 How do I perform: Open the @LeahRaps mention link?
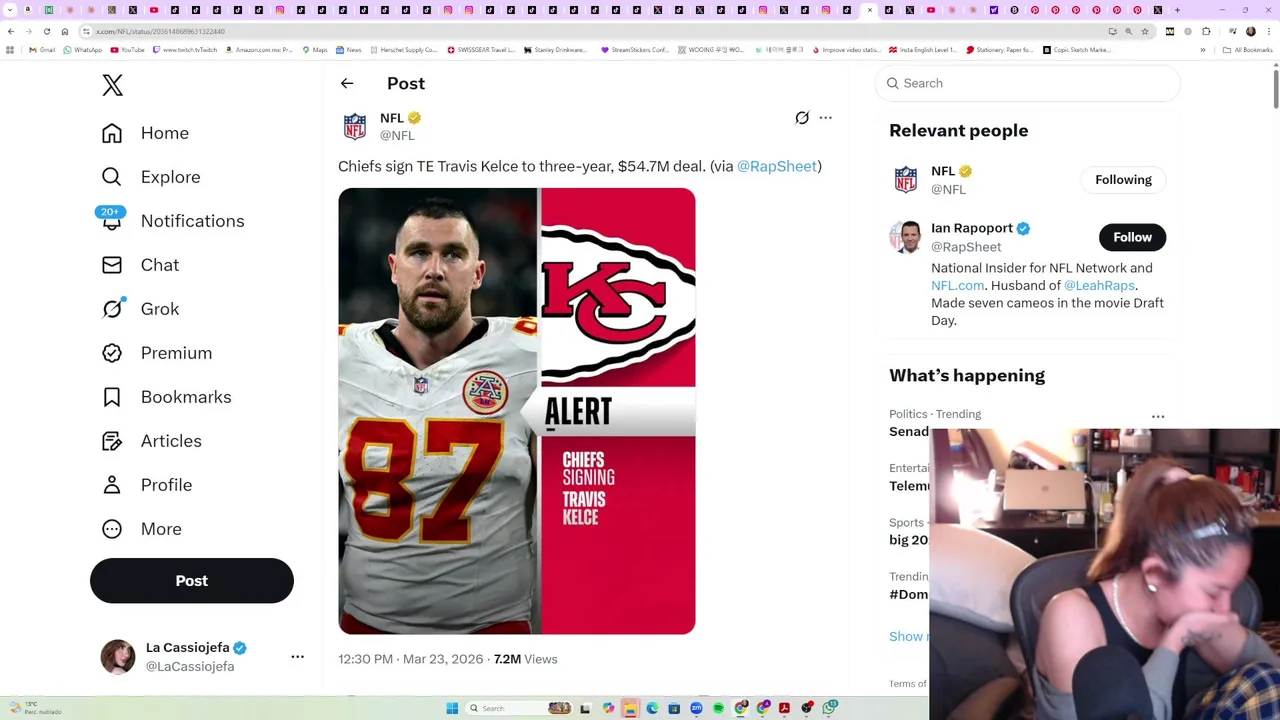(1099, 286)
